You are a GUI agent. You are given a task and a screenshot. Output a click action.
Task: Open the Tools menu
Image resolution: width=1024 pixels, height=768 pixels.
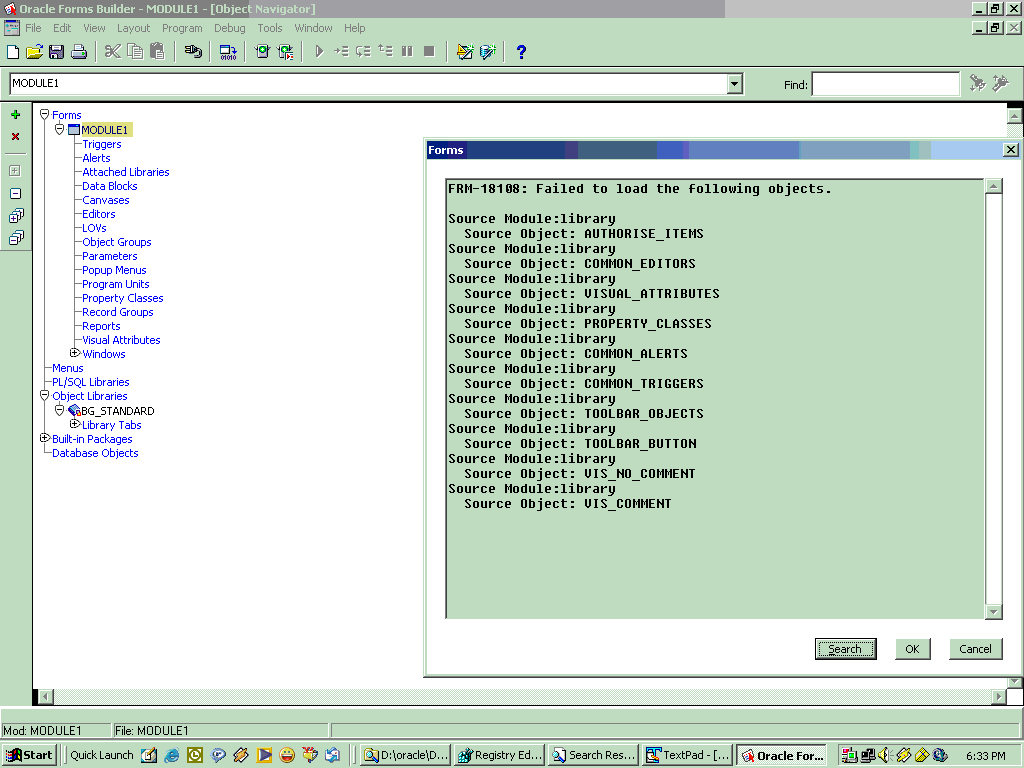[x=270, y=28]
